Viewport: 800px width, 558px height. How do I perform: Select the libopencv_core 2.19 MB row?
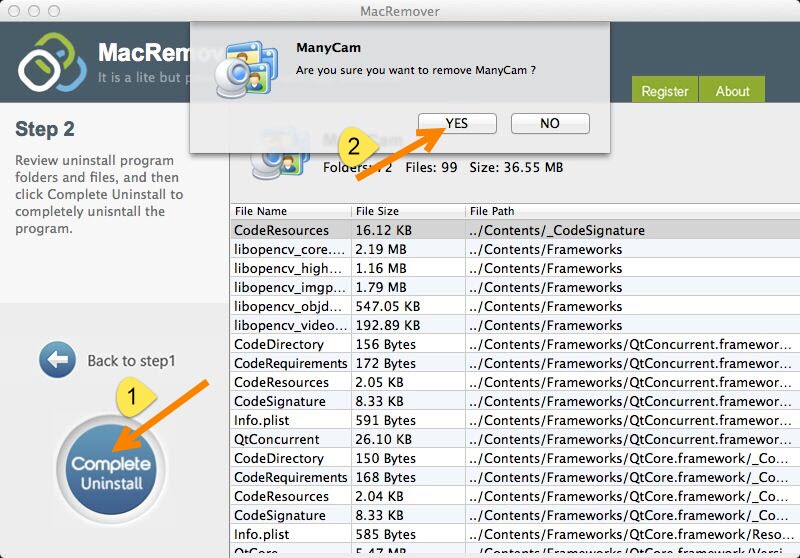(x=515, y=249)
